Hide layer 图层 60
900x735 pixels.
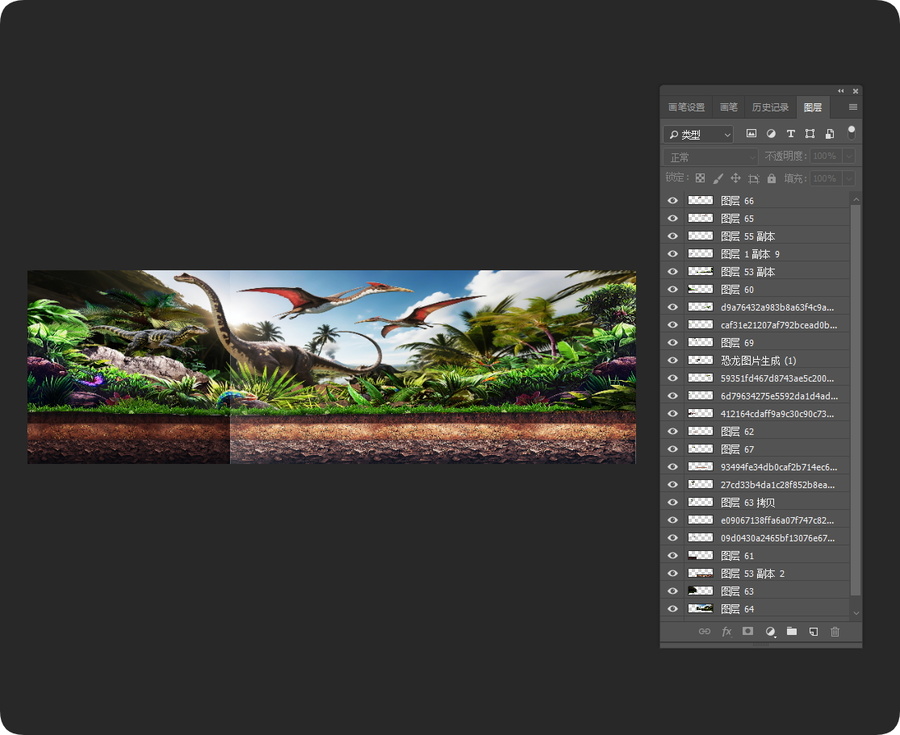(x=673, y=289)
